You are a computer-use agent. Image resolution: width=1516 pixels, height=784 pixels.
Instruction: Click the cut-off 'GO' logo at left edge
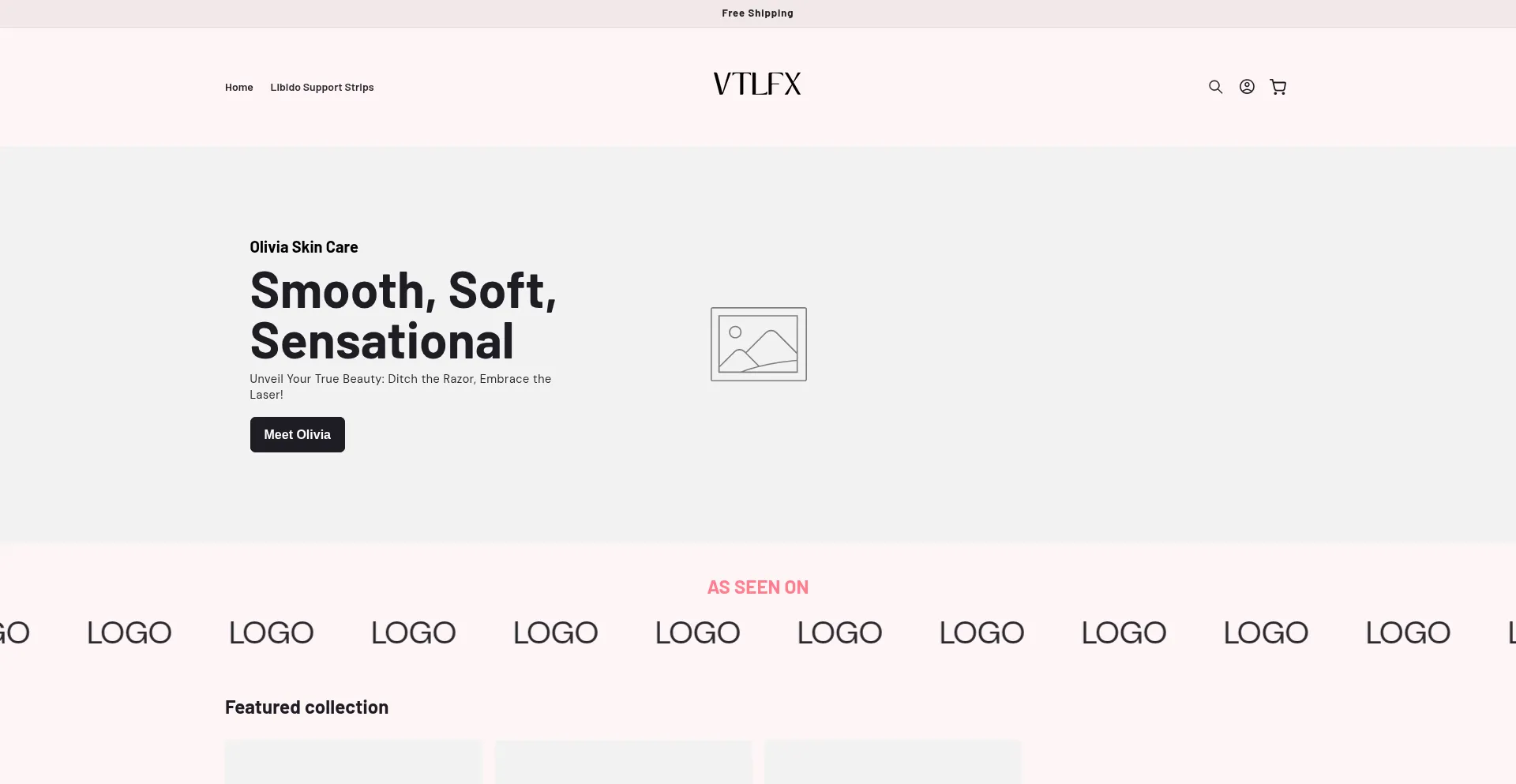pyautogui.click(x=14, y=632)
